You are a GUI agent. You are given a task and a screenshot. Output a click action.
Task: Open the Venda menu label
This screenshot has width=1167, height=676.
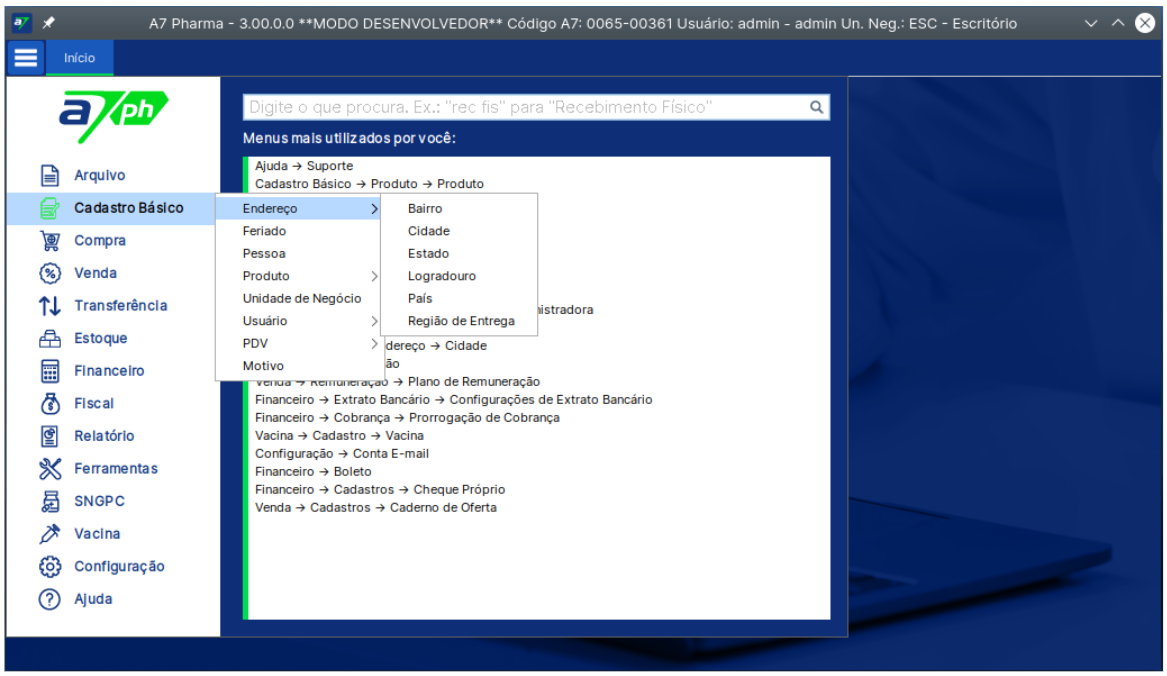click(95, 273)
